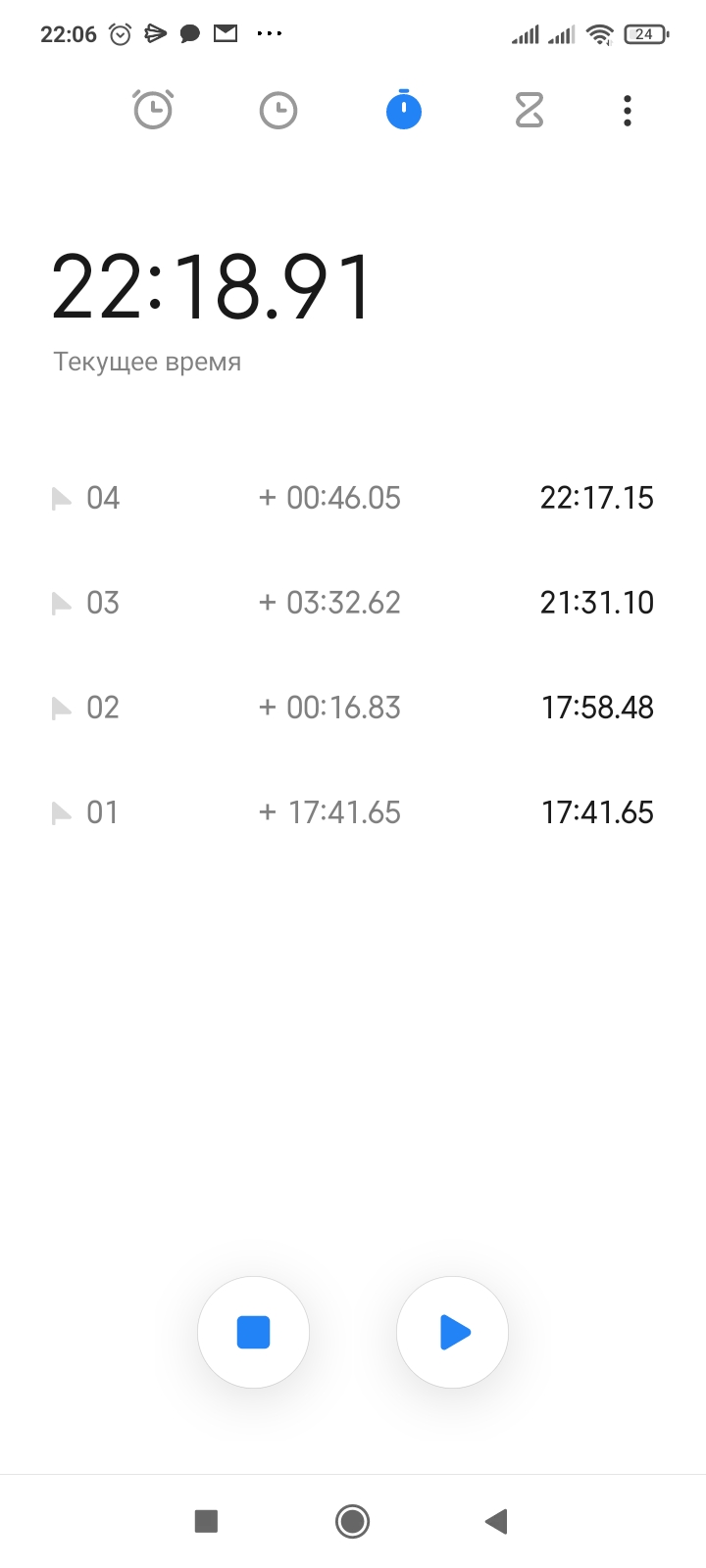Tap the battery indicator in status bar

point(645,34)
